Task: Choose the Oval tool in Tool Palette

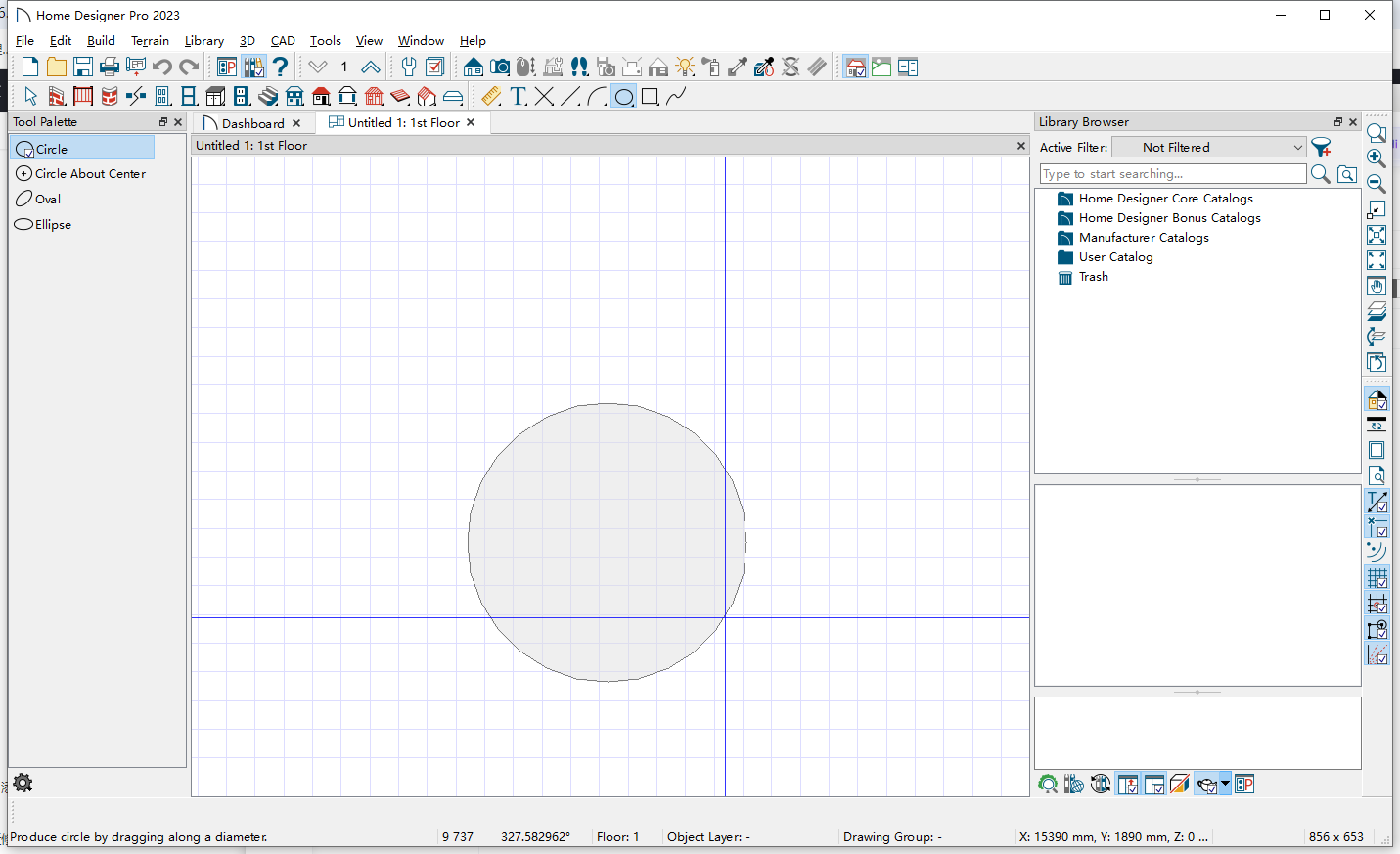Action: pos(38,199)
